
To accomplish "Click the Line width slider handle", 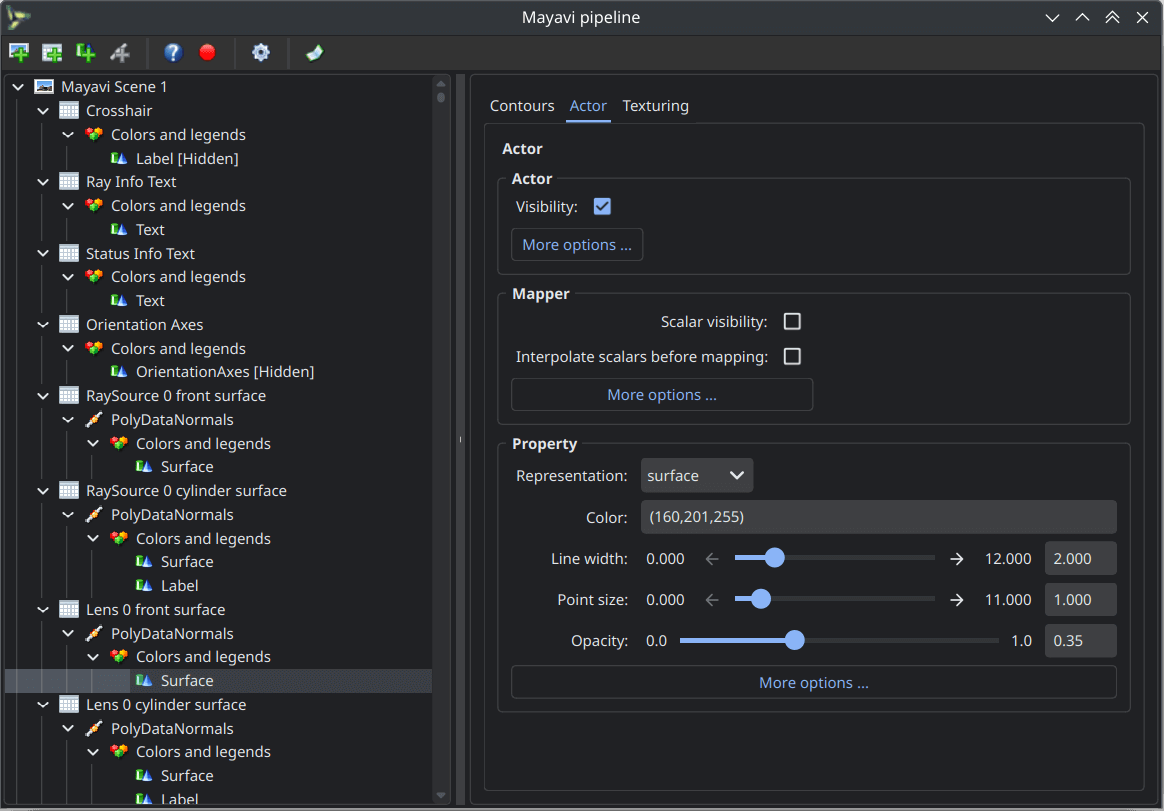I will pyautogui.click(x=774, y=558).
